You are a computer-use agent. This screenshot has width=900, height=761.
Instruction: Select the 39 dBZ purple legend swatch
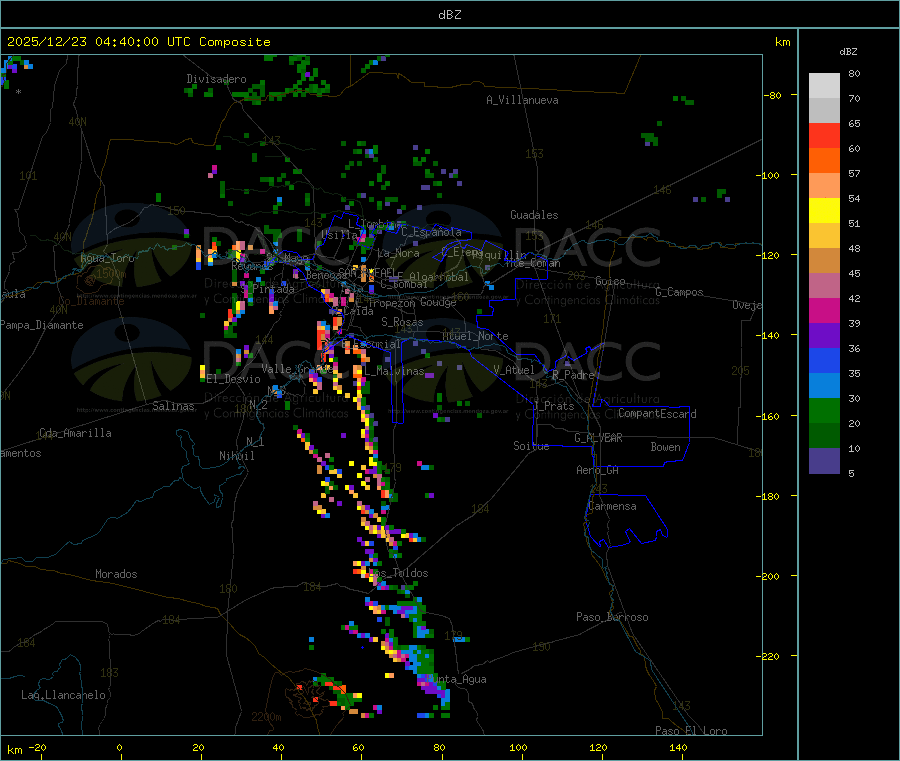824,336
